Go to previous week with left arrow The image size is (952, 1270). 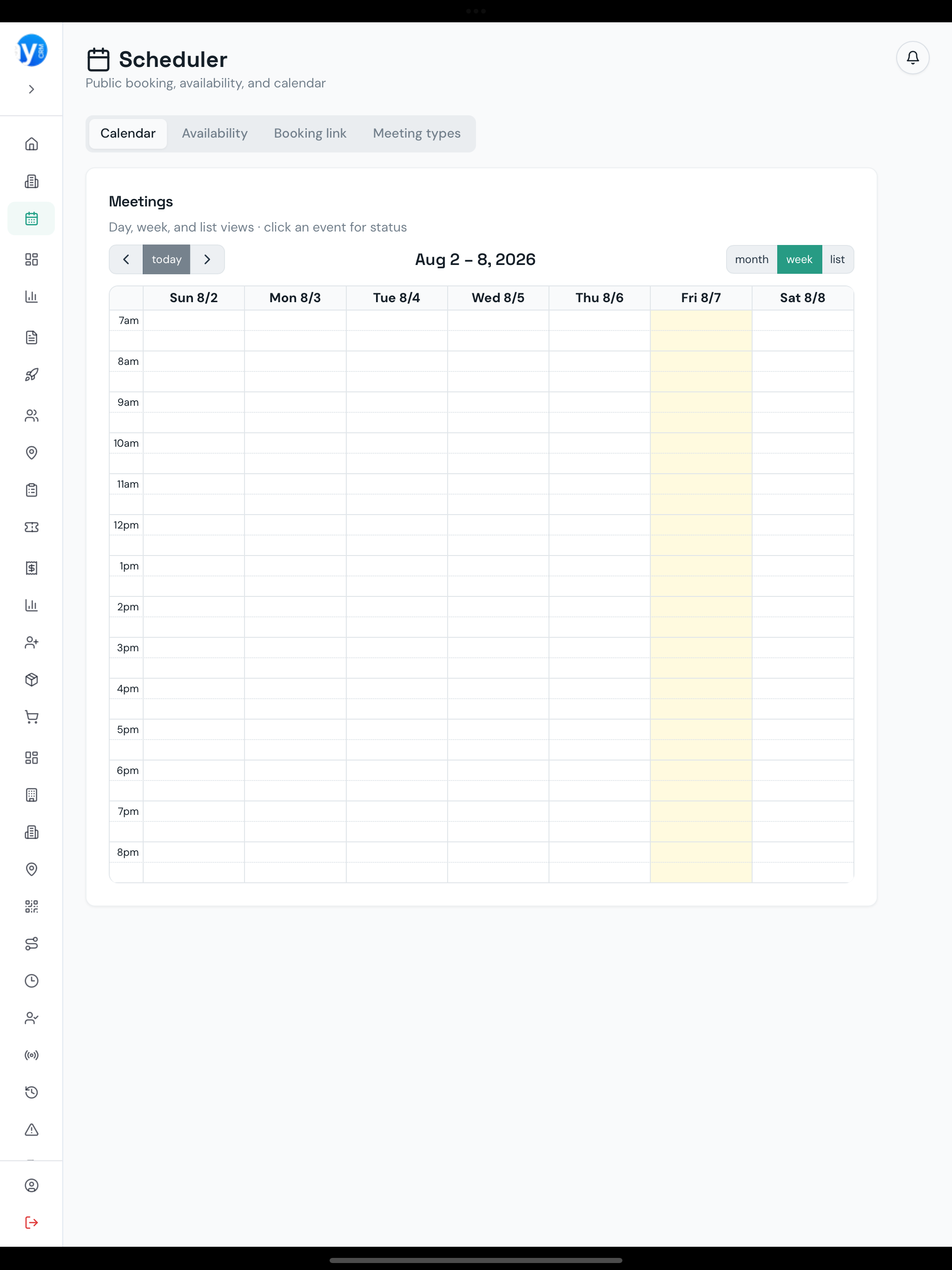(x=126, y=259)
